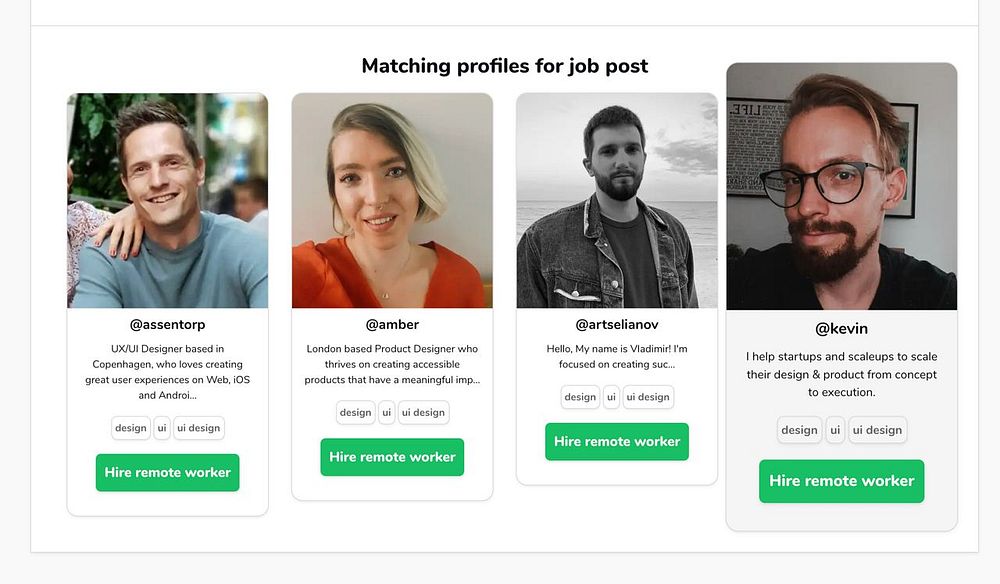Click the ui design tag on @assentorp's card

198,428
